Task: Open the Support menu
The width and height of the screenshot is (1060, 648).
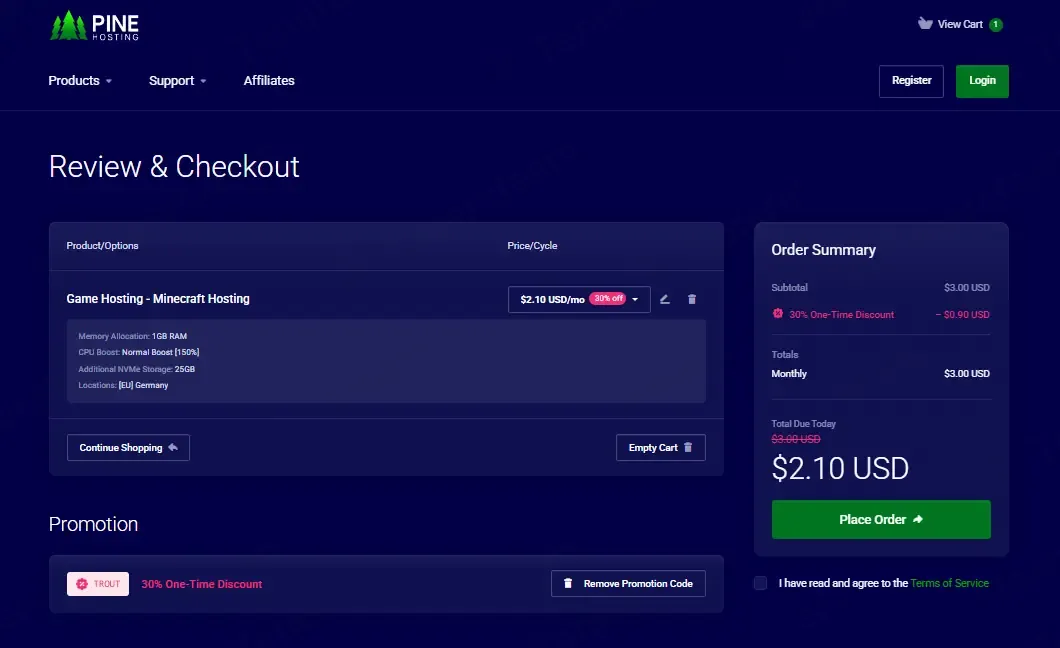Action: tap(177, 80)
